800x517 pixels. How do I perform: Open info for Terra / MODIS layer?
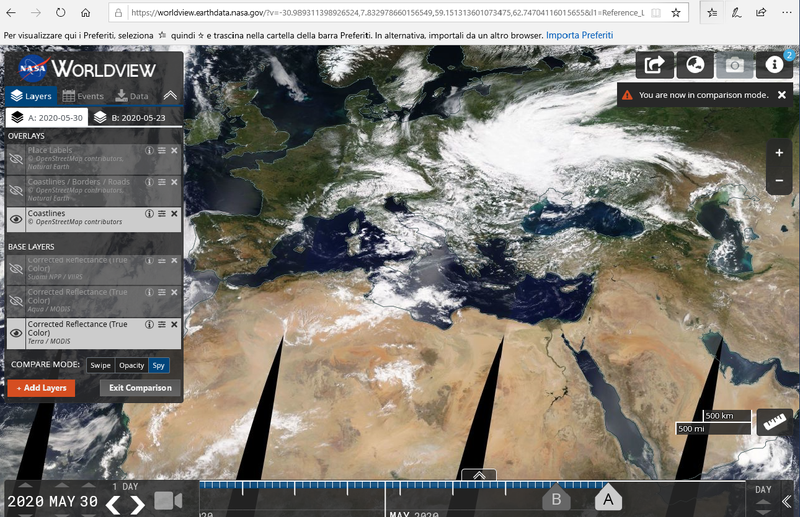(x=149, y=325)
